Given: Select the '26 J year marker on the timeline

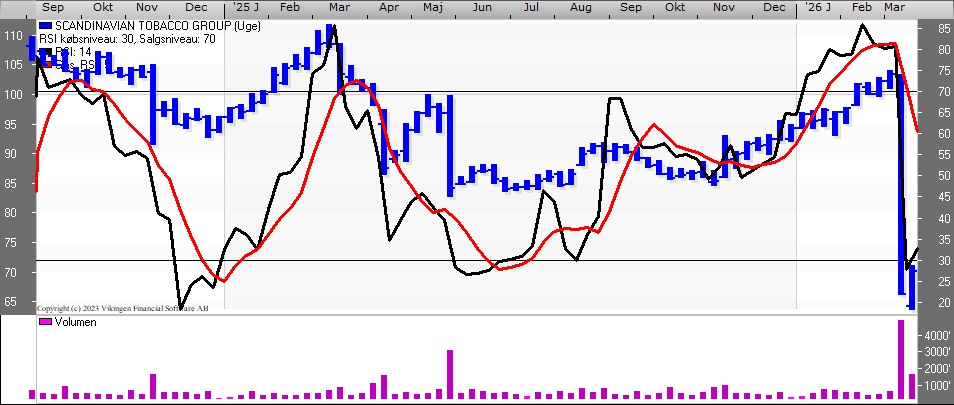Looking at the screenshot, I should tap(818, 7).
